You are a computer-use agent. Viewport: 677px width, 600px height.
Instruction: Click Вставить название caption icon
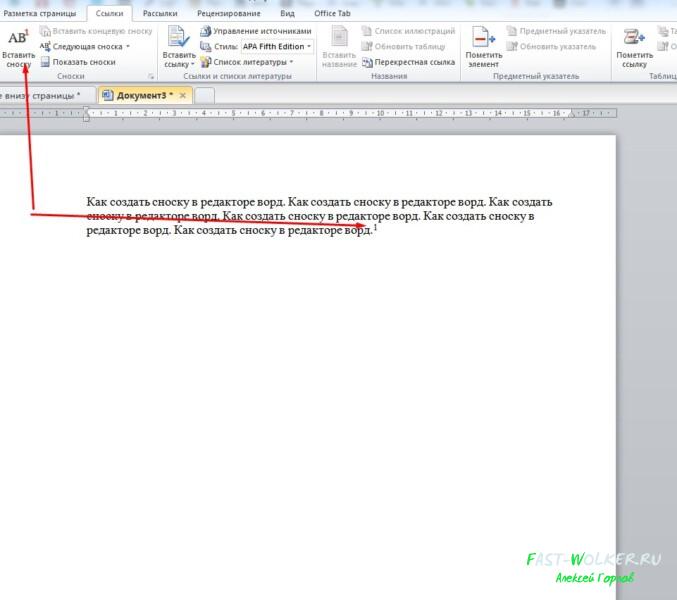point(339,36)
